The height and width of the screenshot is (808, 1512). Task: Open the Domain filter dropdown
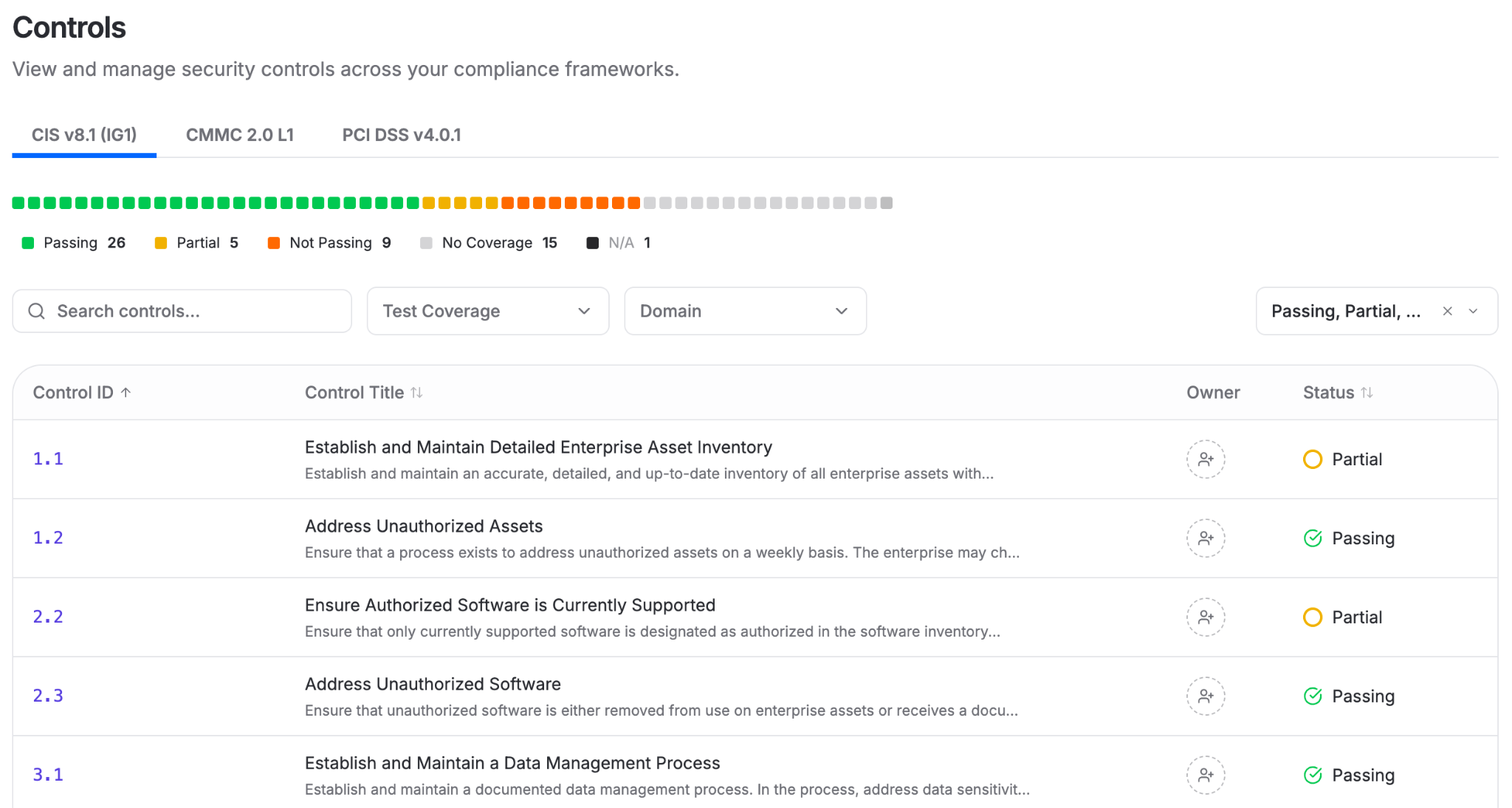(745, 311)
